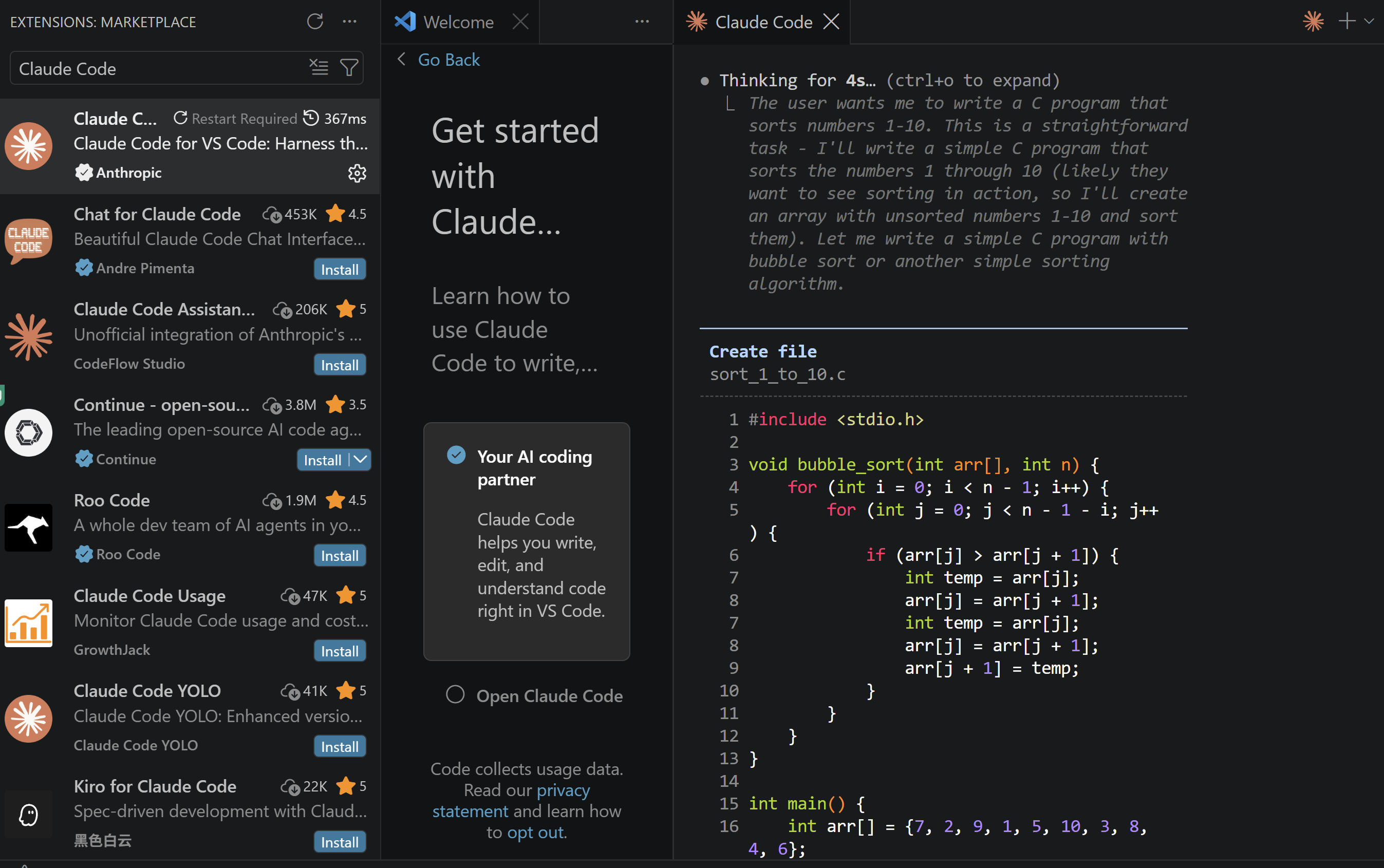Expand the new session dropdown chevron

click(1369, 22)
